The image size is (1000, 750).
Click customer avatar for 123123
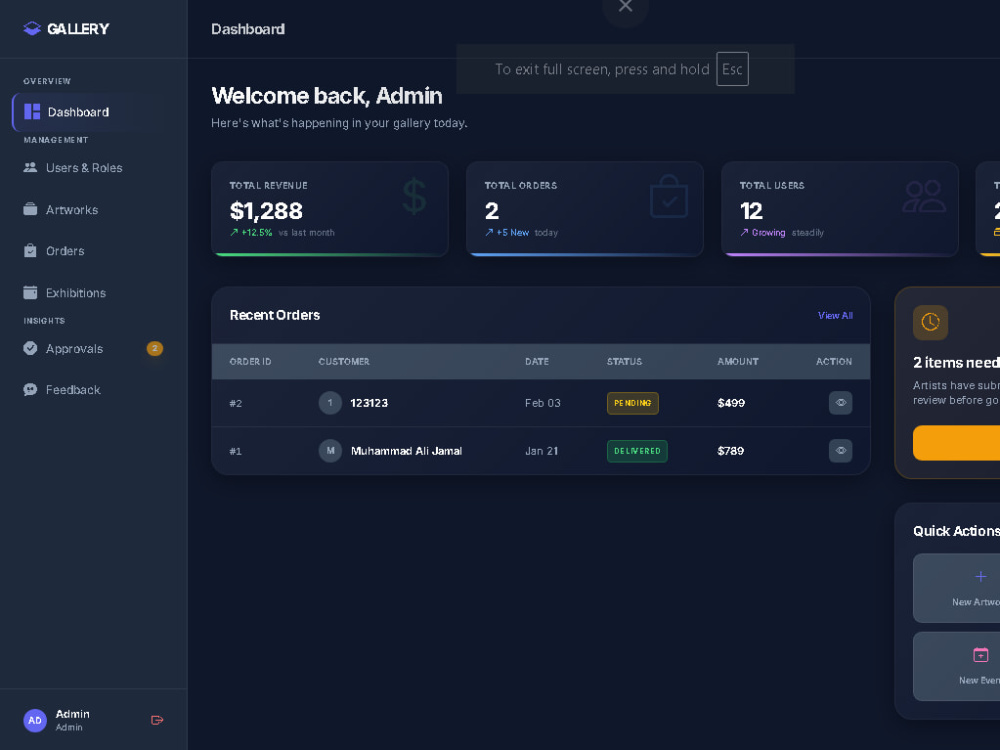pyautogui.click(x=330, y=403)
